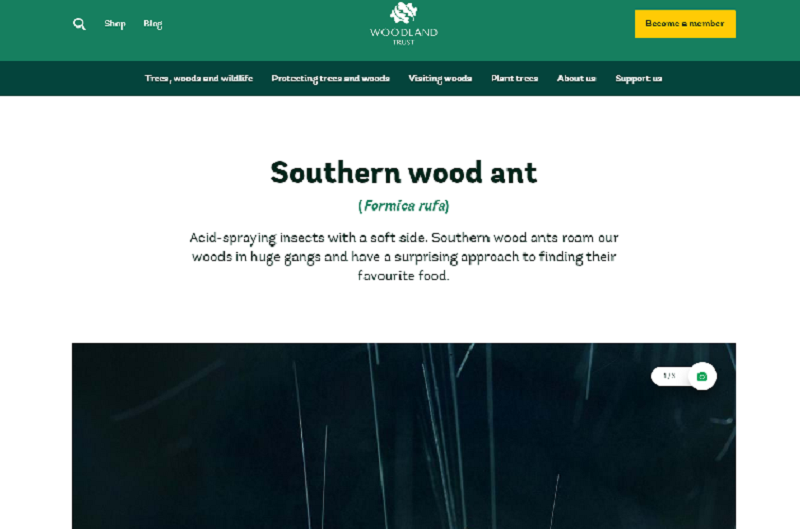Screen dimensions: 800x529
Task: Click the Woodland Trust leaf emblem
Action: (x=404, y=13)
